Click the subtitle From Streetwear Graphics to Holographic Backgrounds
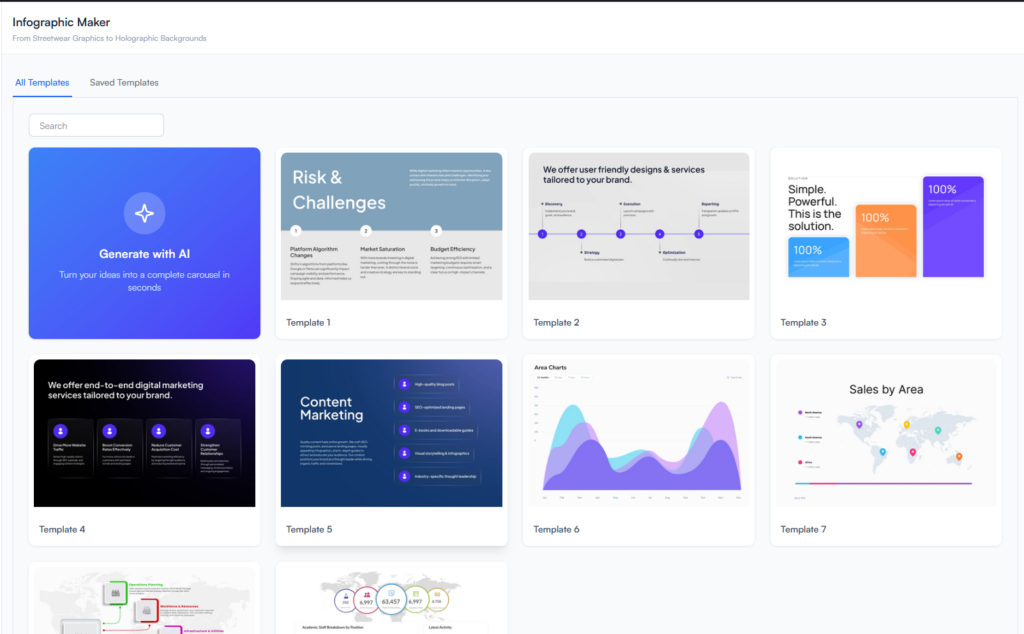The image size is (1024, 634). pos(108,36)
